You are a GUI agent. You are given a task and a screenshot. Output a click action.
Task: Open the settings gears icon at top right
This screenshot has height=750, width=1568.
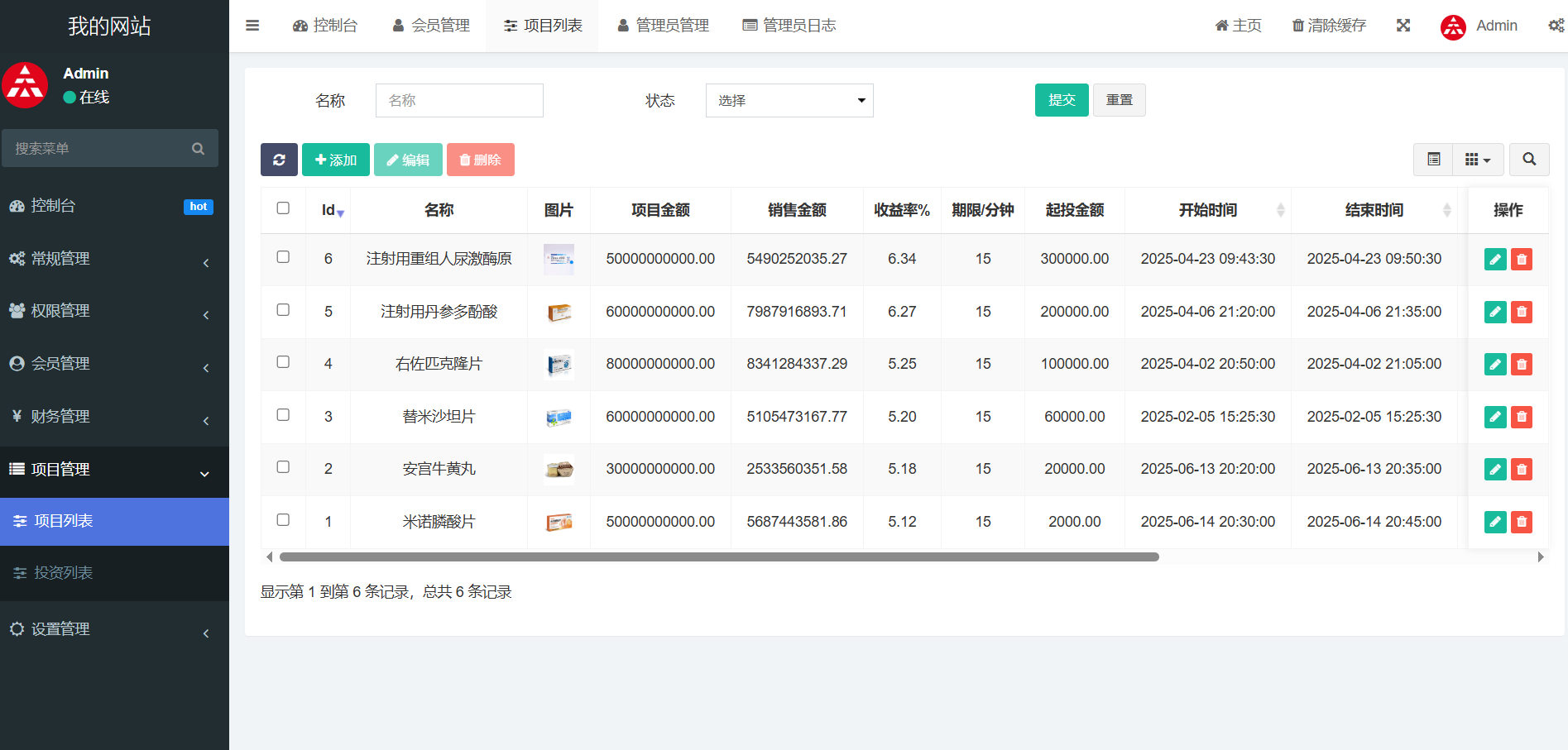click(x=1555, y=26)
